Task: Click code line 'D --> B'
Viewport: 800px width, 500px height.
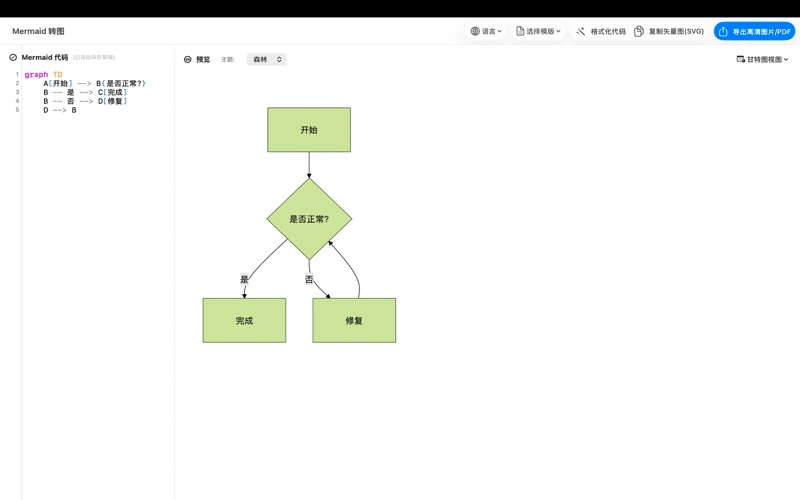Action: pyautogui.click(x=60, y=110)
